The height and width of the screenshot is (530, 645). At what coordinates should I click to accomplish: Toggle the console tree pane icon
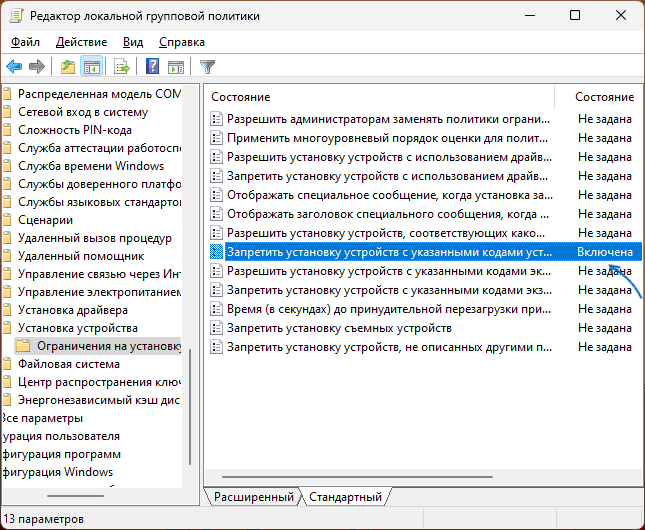(x=91, y=66)
